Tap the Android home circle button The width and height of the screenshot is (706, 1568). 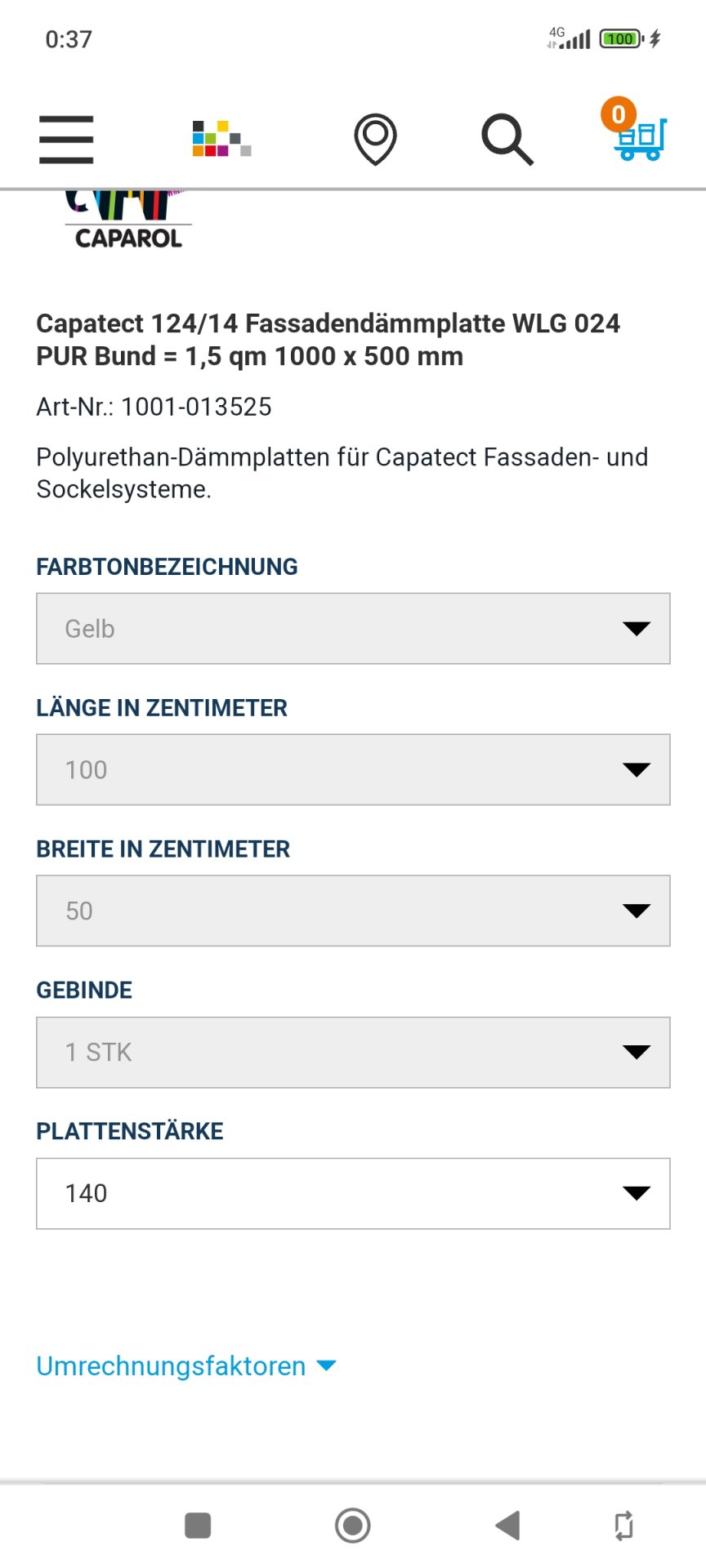pos(353,1525)
